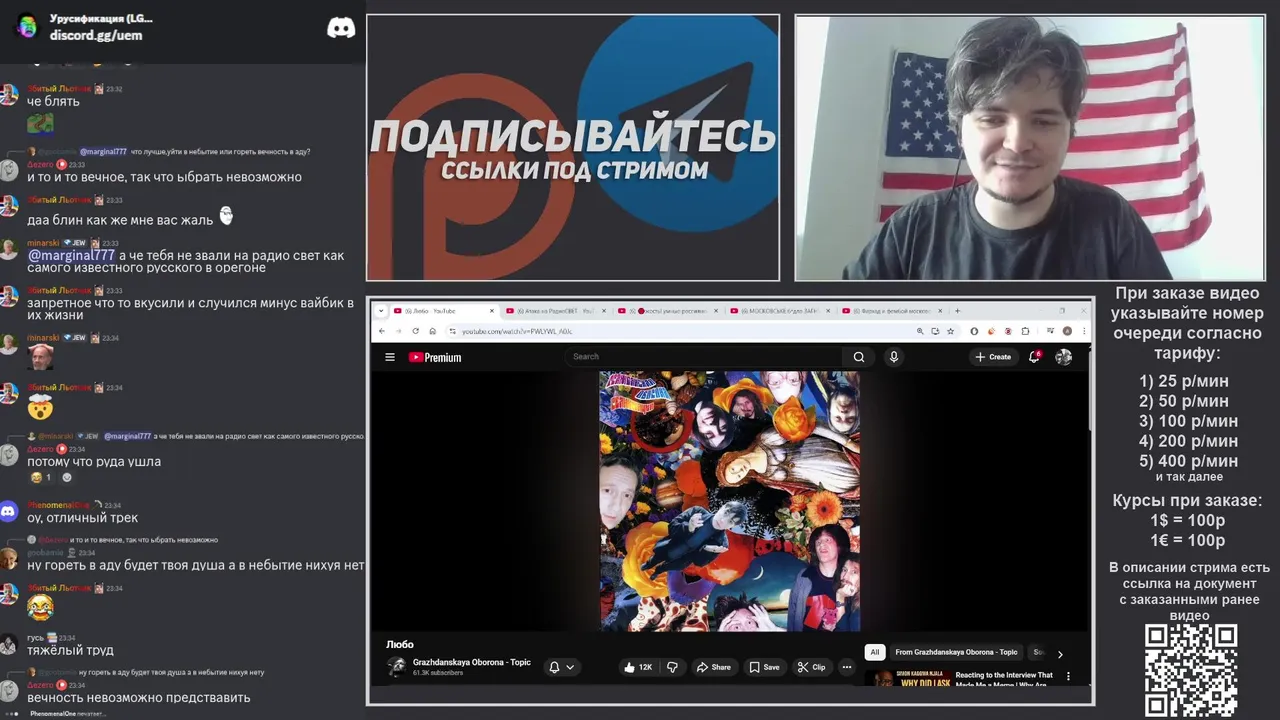This screenshot has height=720, width=1280.
Task: Click the message 'оу, отличный трек'
Action: tap(83, 518)
